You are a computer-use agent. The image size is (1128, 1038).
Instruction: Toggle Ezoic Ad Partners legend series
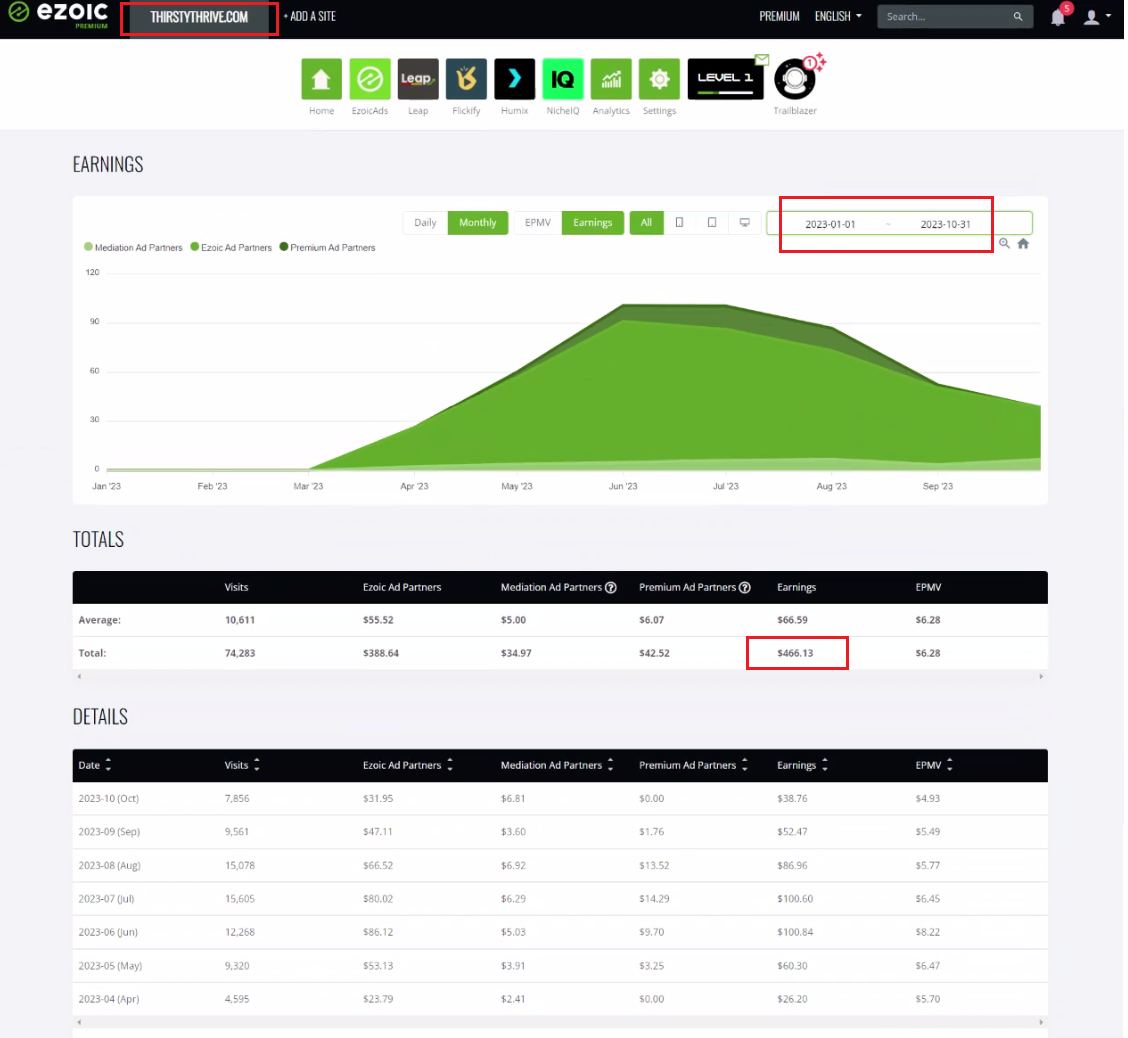point(231,247)
